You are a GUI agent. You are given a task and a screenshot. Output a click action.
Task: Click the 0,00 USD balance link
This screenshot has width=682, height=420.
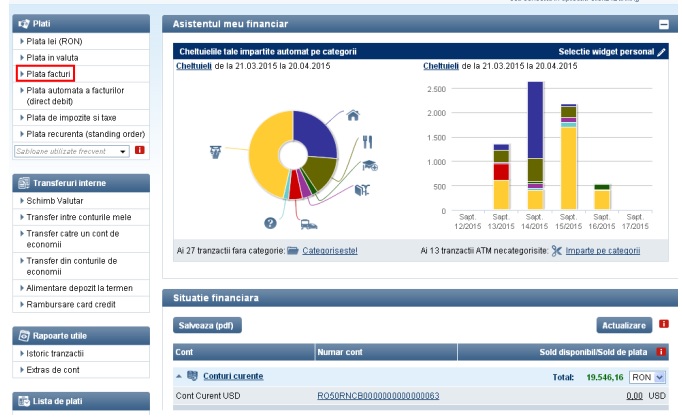(634, 396)
